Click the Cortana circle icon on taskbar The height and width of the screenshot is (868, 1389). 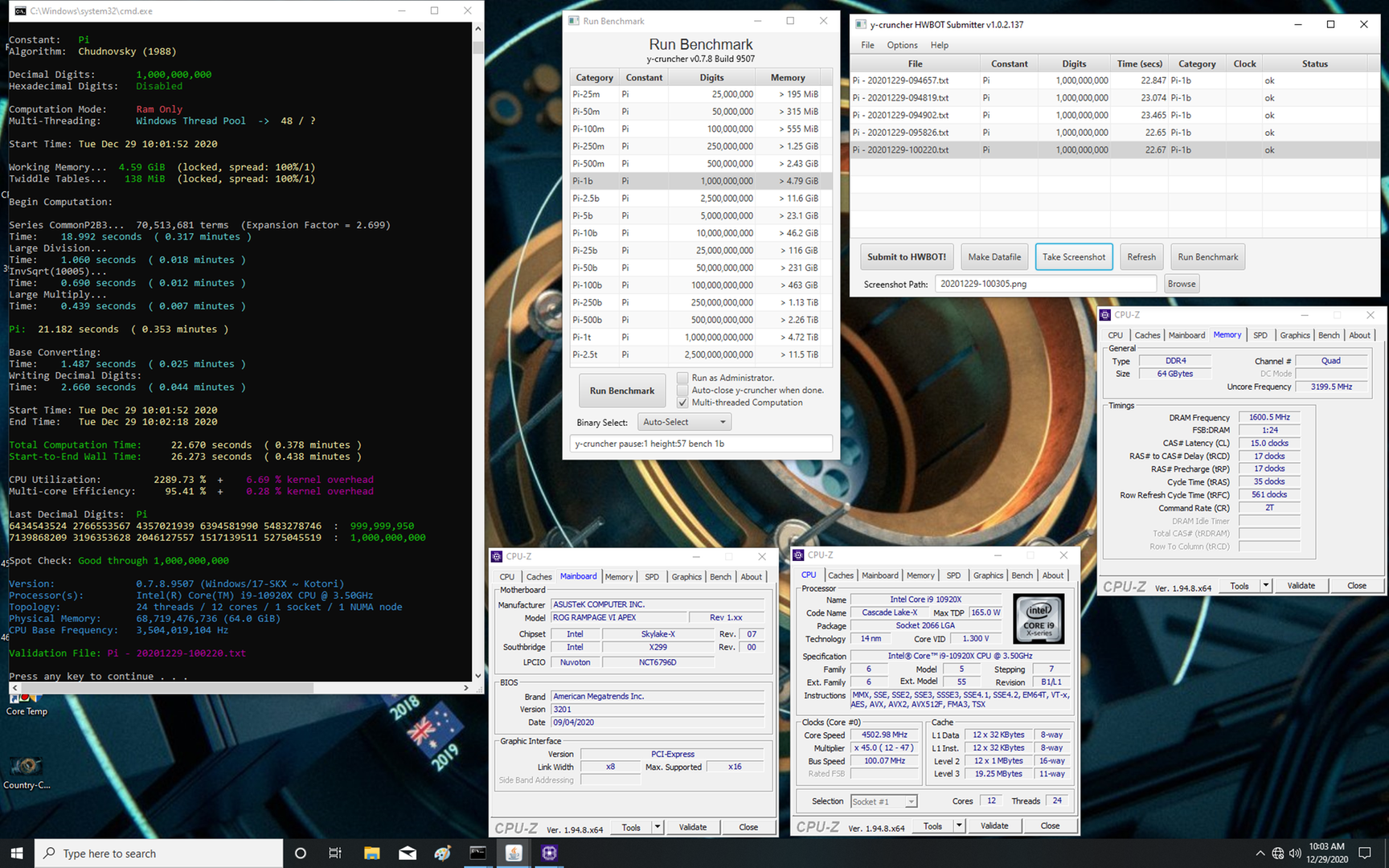click(301, 853)
